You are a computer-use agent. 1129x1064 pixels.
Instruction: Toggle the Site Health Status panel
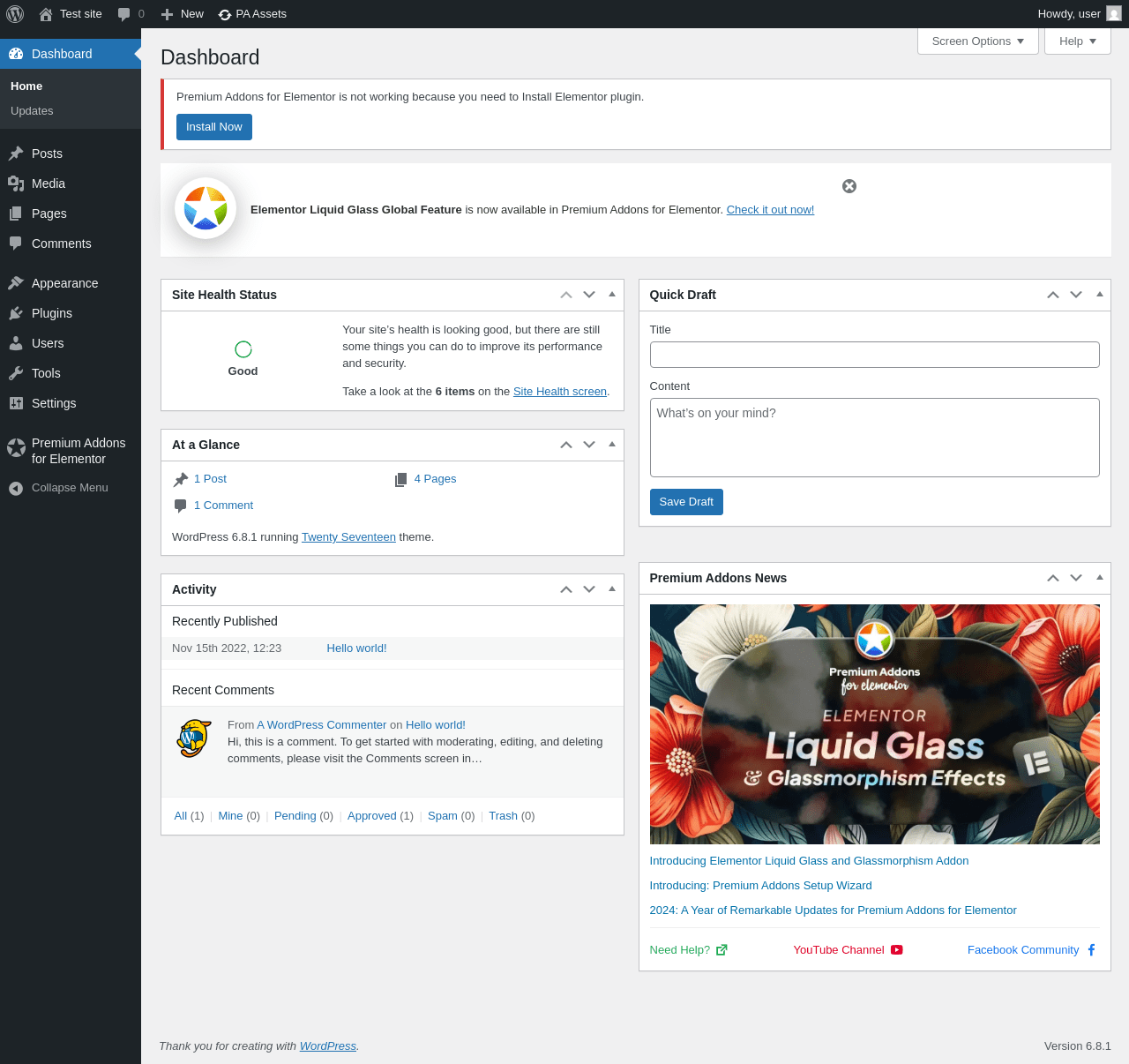coord(612,295)
